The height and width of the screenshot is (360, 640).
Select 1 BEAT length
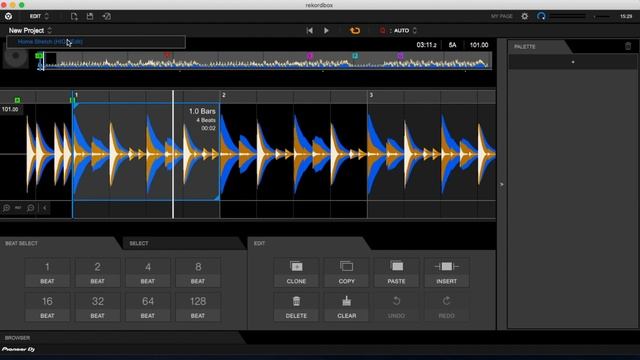47,272
